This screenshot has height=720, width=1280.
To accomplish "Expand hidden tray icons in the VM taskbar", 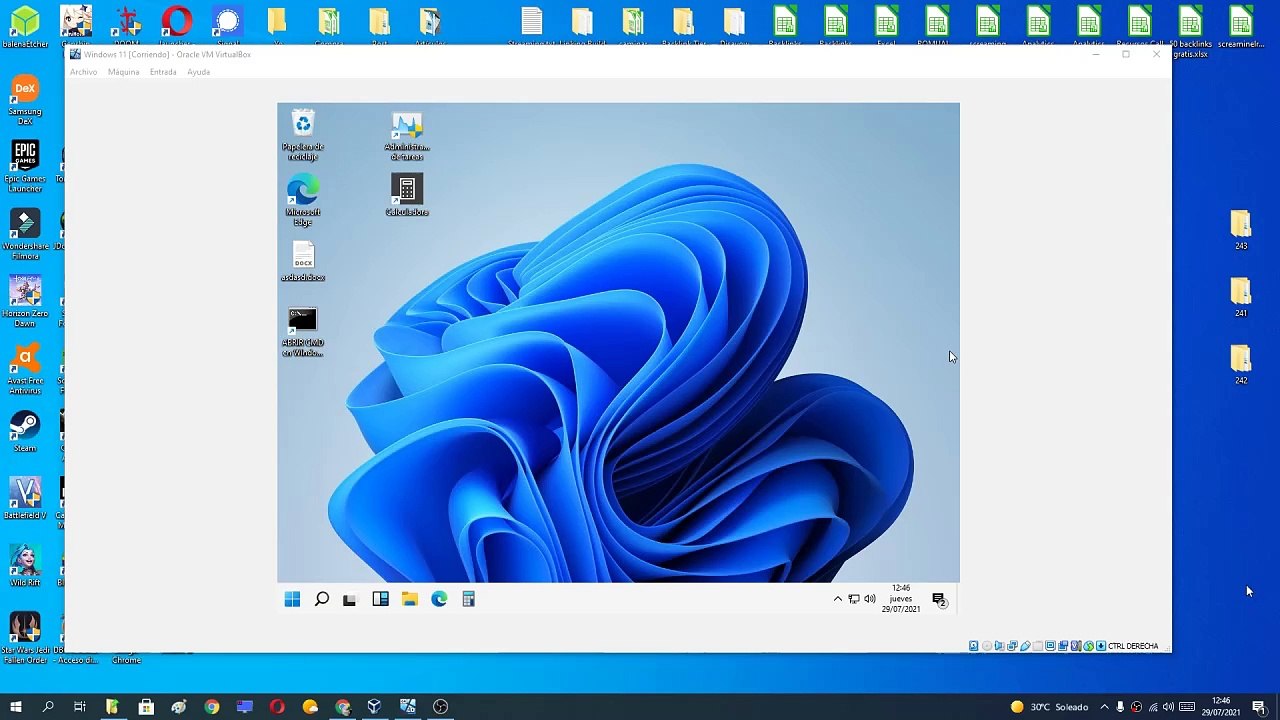I will pyautogui.click(x=838, y=599).
